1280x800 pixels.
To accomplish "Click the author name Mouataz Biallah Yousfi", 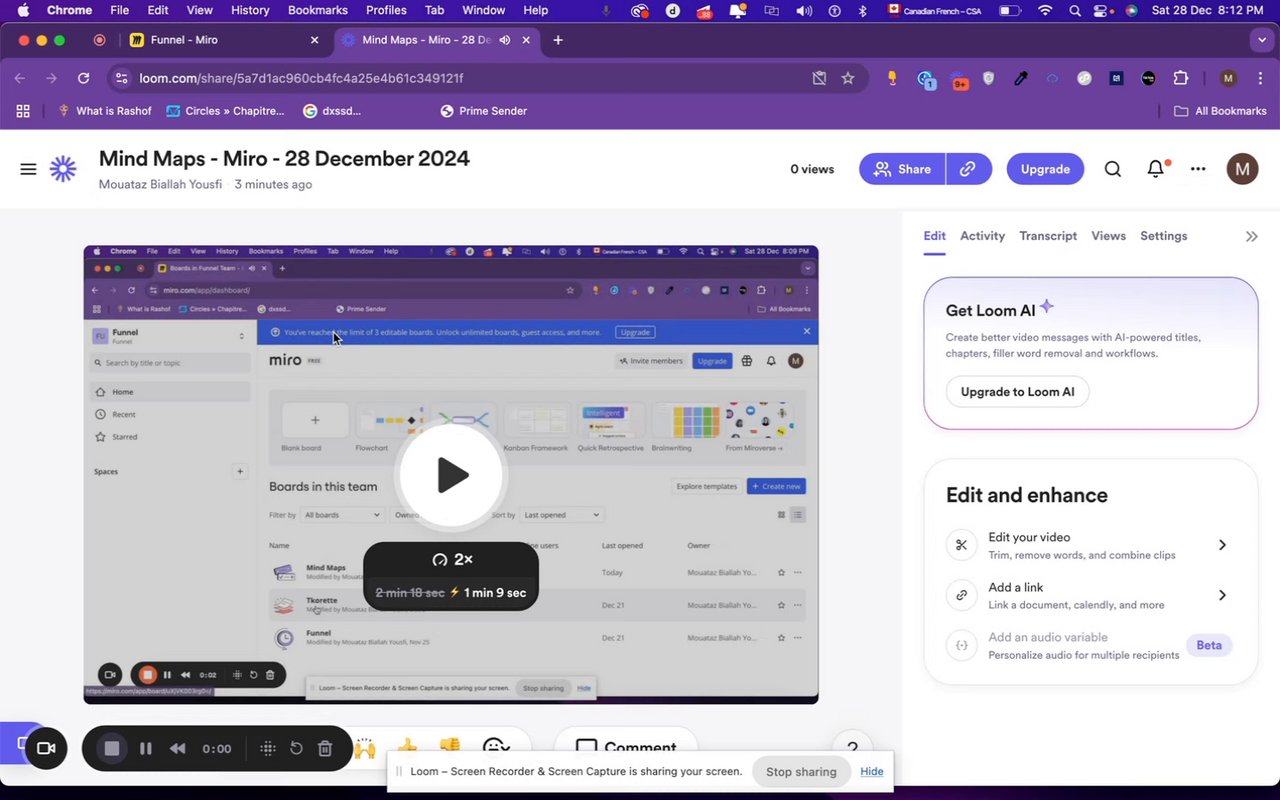I will (x=160, y=184).
